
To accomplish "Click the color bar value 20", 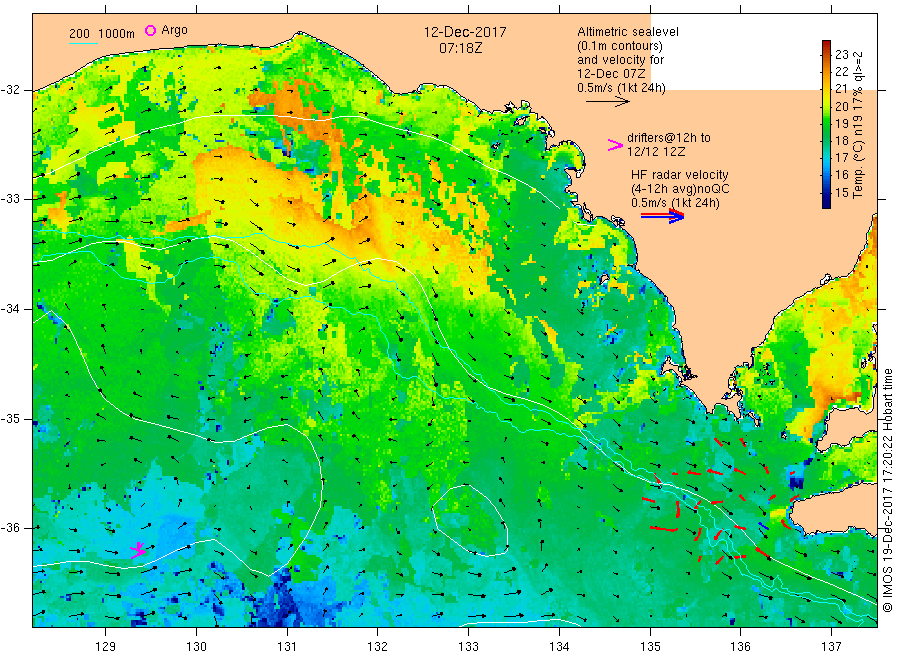I will (841, 106).
